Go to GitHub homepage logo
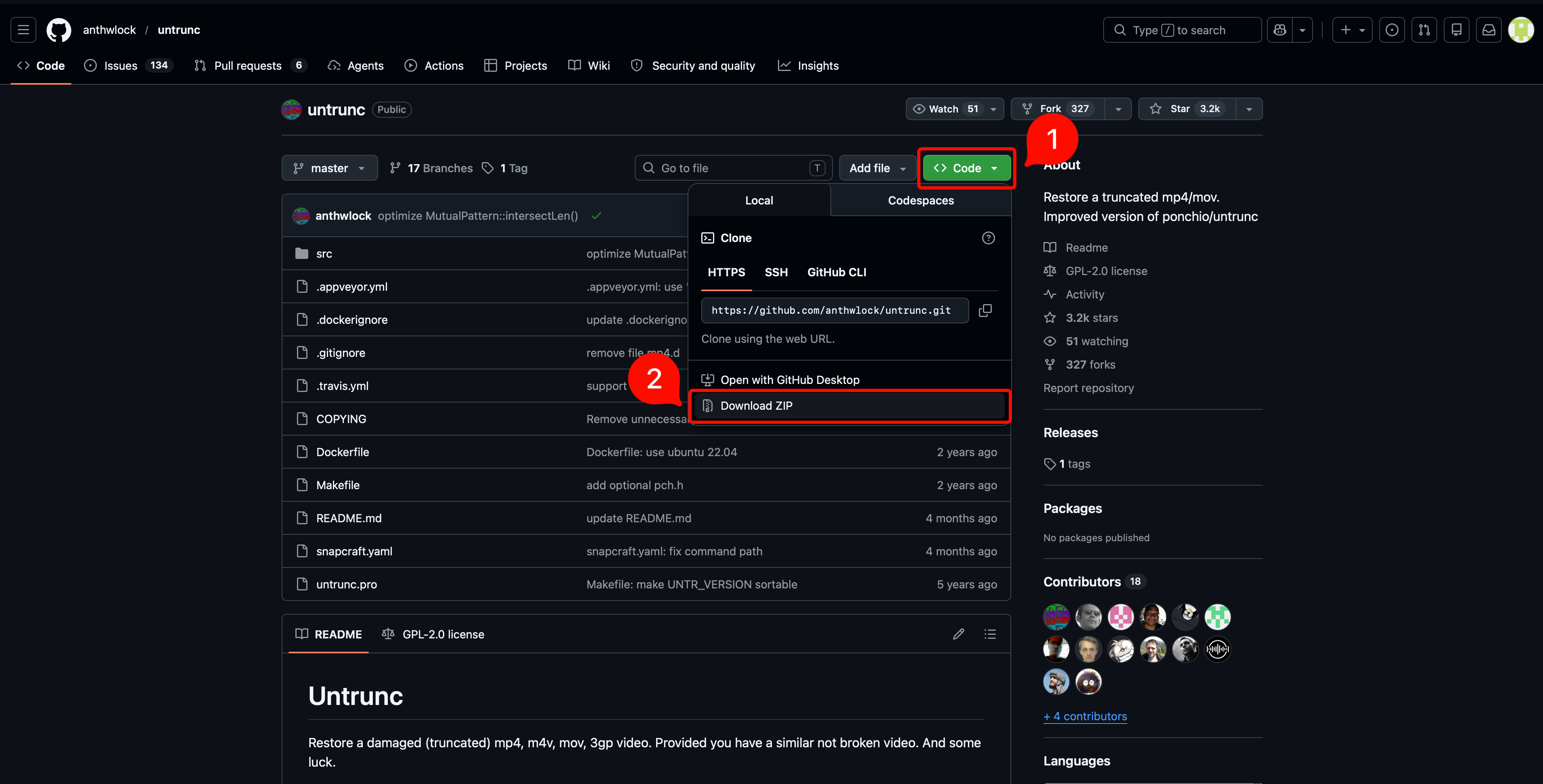 click(59, 30)
